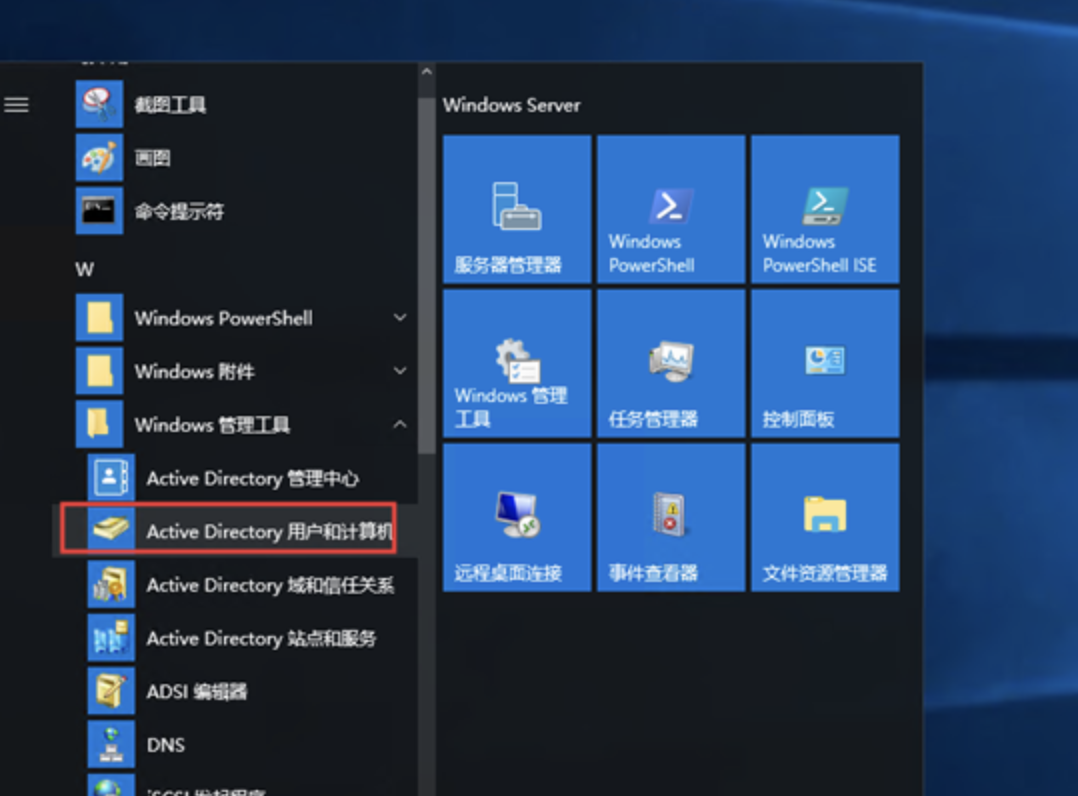
Task: Click the Windows Server group heading
Action: tap(512, 105)
